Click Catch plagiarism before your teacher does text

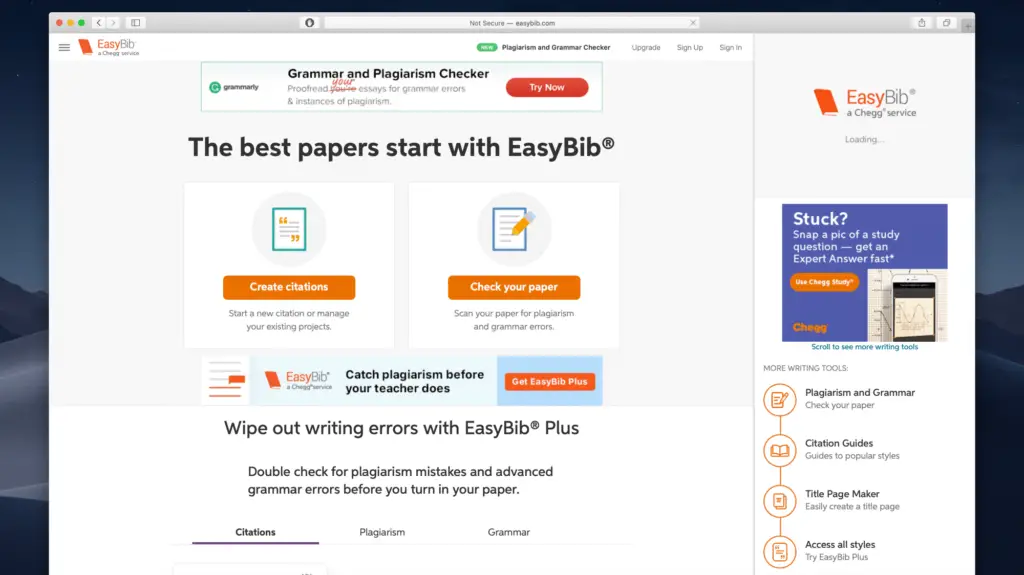[x=414, y=381]
